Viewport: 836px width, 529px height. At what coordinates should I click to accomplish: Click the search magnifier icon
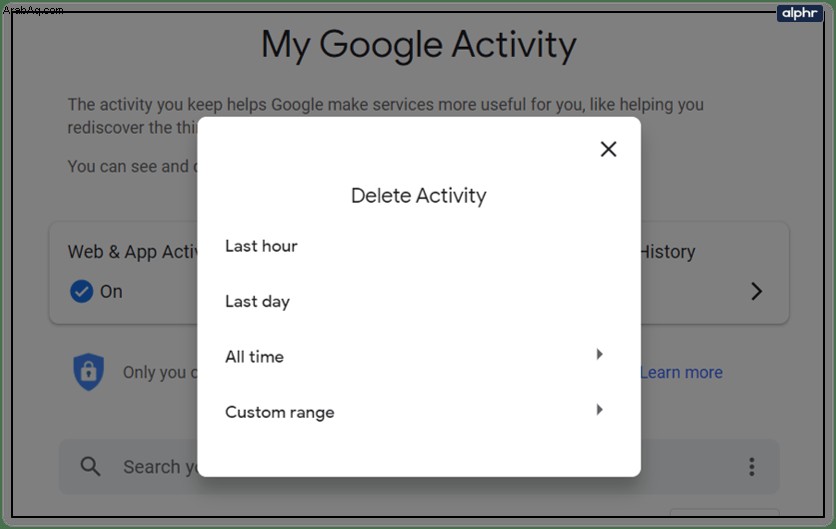tap(90, 467)
